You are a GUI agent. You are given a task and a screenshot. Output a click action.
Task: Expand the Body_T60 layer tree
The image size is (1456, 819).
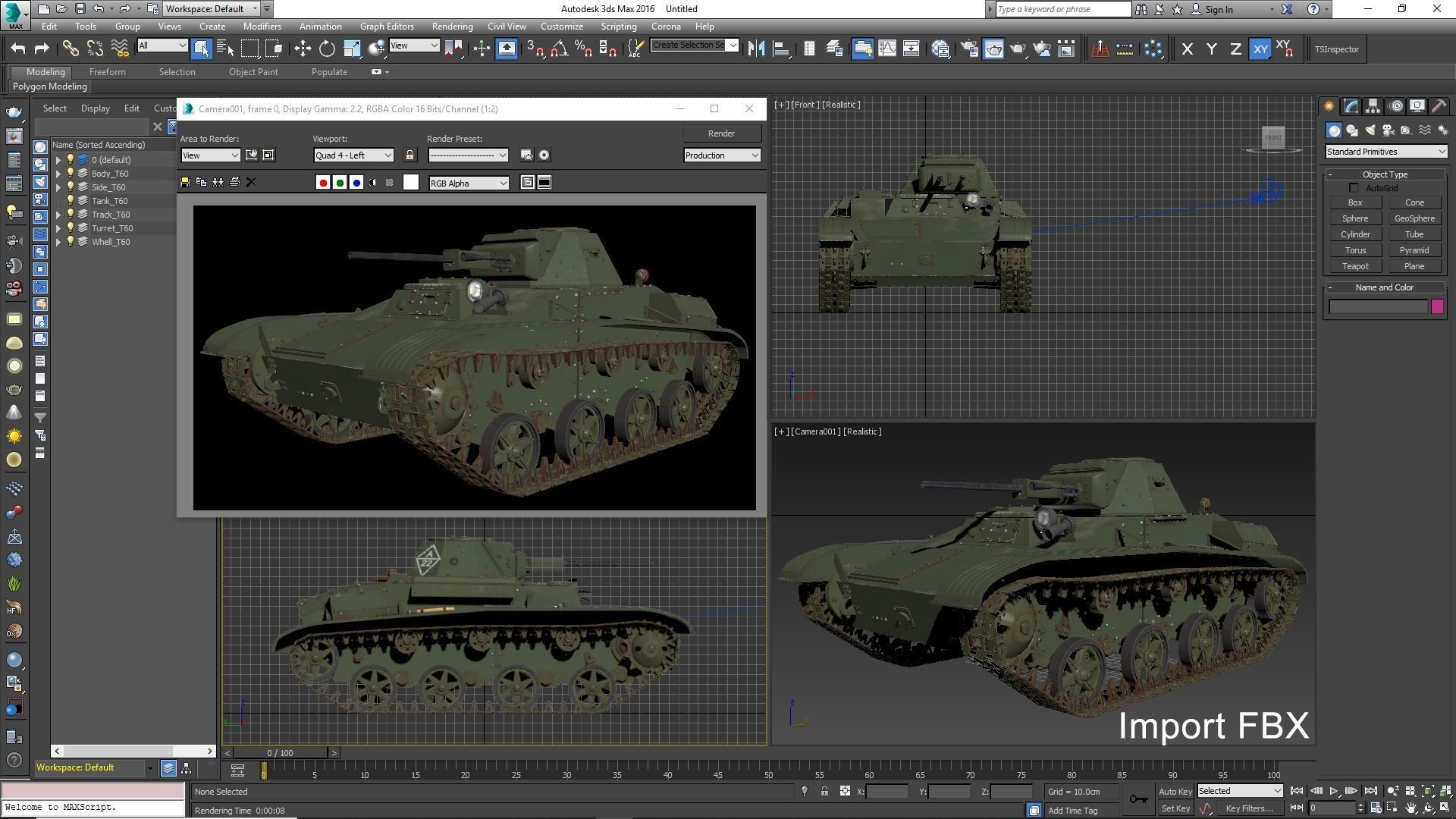click(58, 174)
